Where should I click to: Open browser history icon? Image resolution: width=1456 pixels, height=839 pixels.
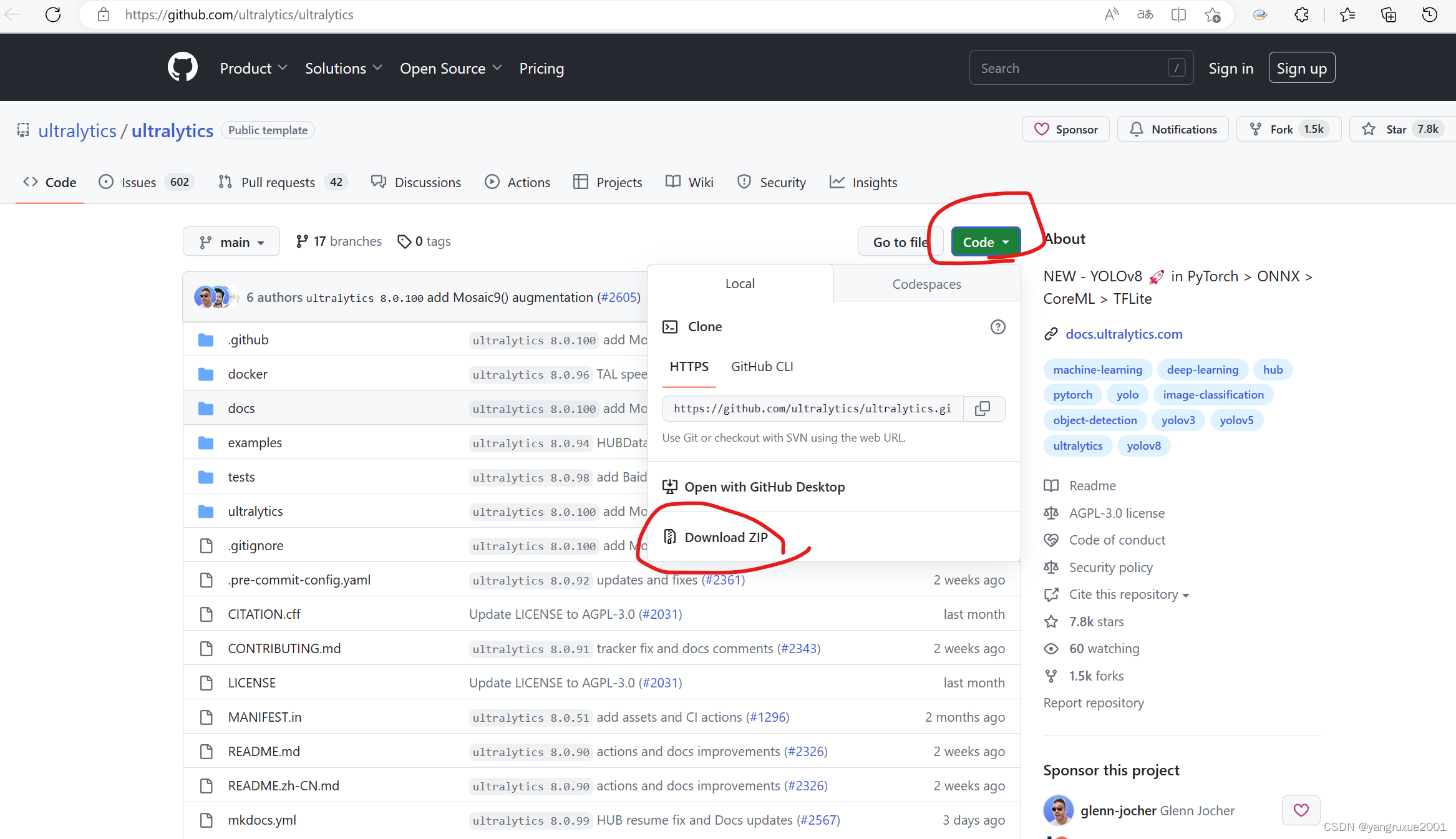pyautogui.click(x=1429, y=14)
